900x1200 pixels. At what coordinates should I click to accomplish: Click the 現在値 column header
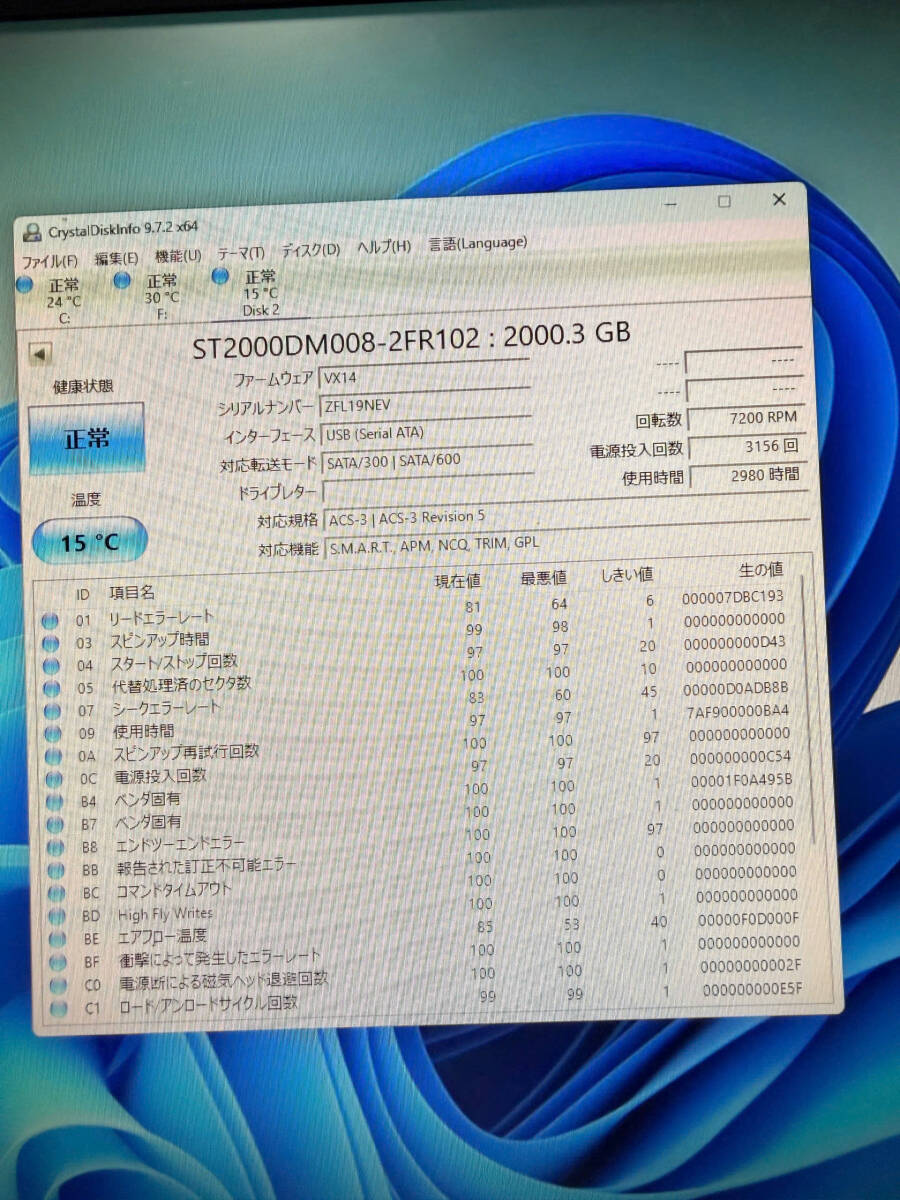458,580
